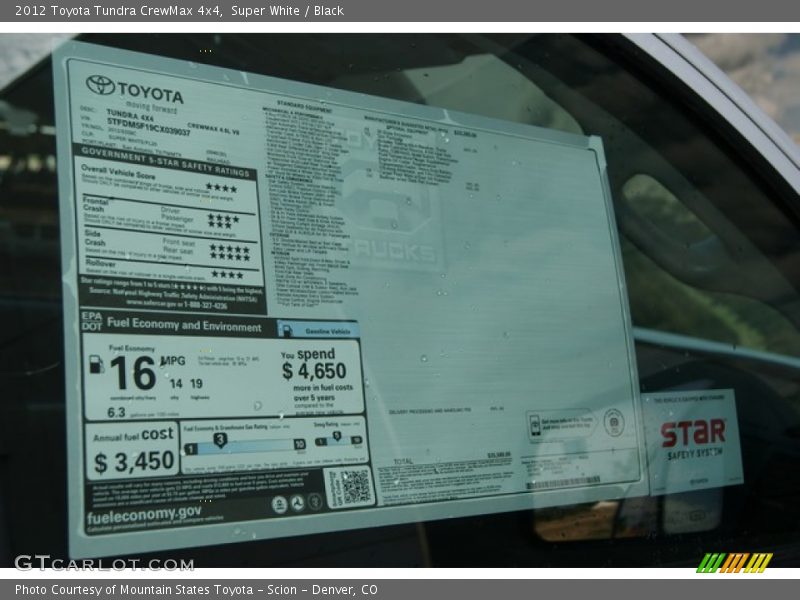Click the 'Government 5-Star Safety Ratings' header
The image size is (800, 600).
coord(167,162)
